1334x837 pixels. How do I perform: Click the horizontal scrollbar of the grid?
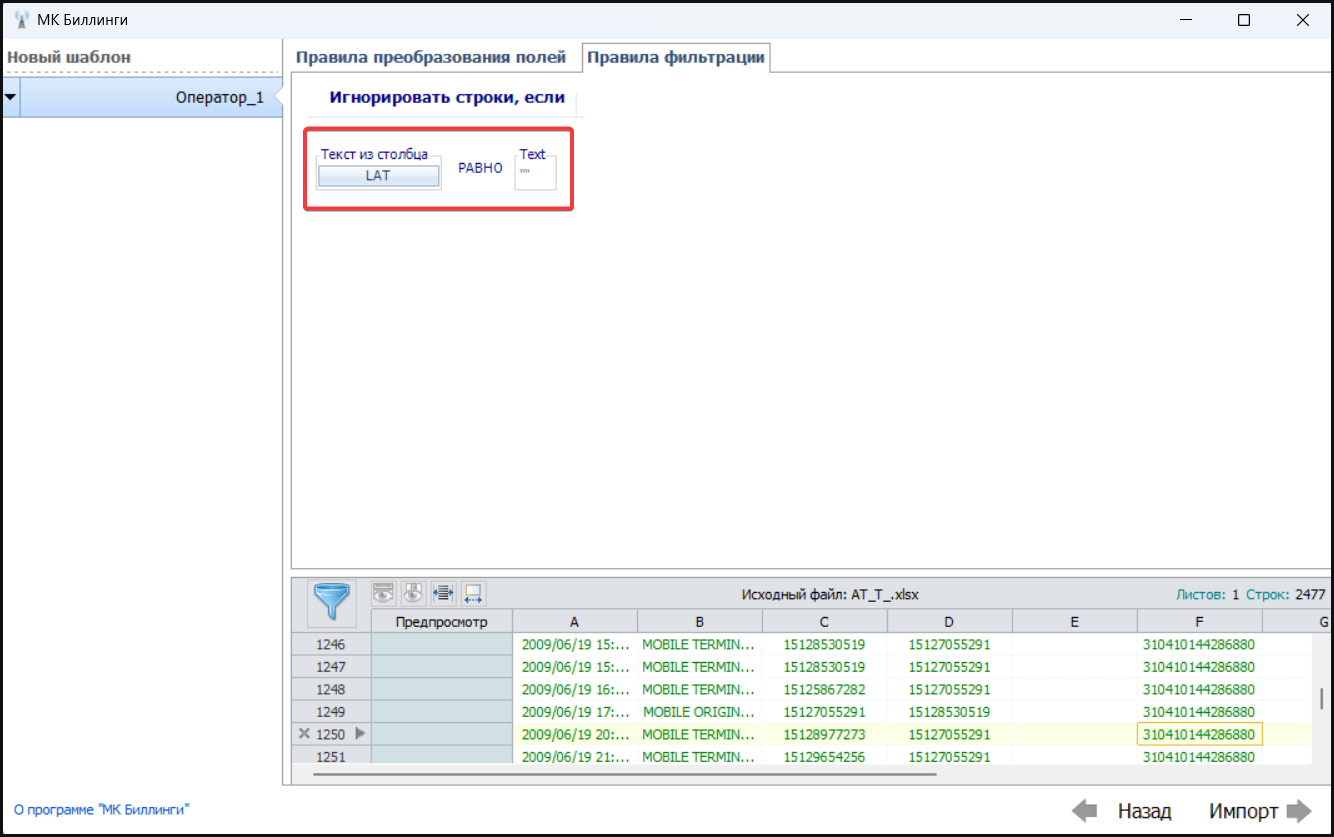[x=624, y=772]
